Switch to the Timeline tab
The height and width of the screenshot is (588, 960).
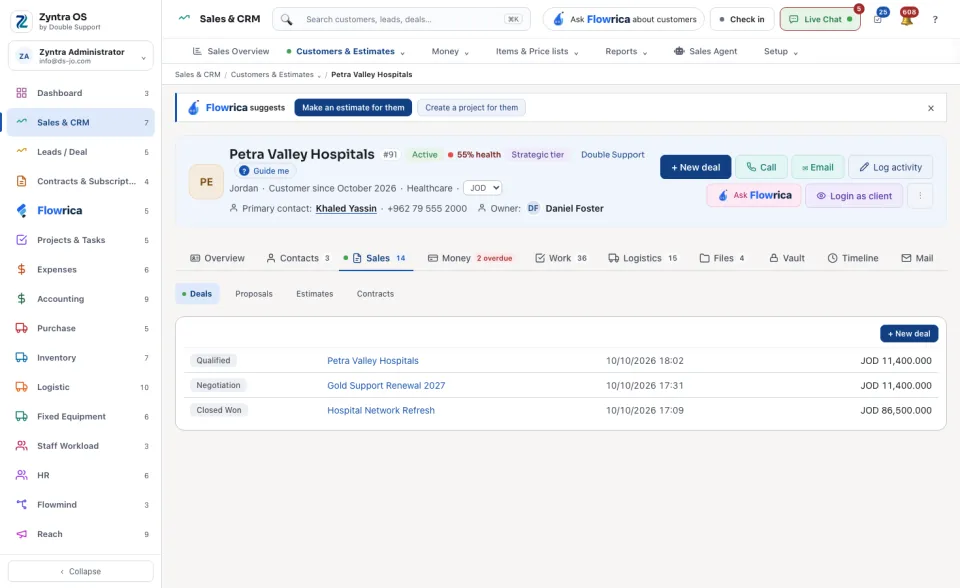point(853,258)
